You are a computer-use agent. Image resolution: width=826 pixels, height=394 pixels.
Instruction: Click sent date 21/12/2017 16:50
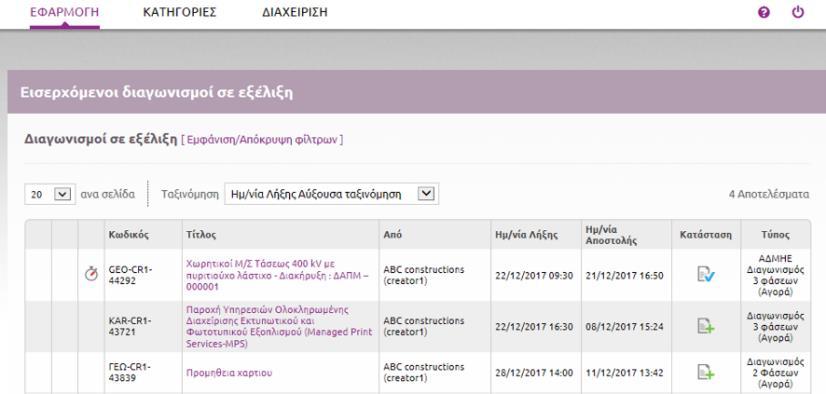point(625,275)
